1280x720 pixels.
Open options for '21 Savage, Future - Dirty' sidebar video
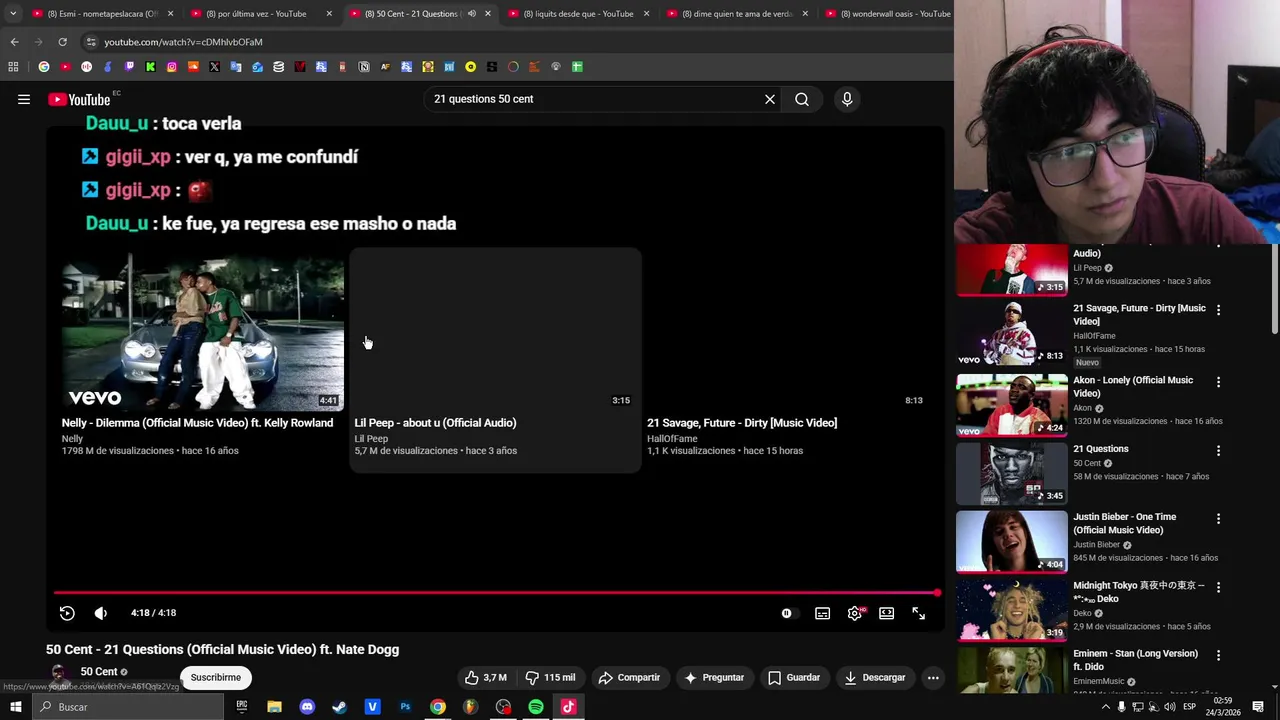tap(1218, 310)
